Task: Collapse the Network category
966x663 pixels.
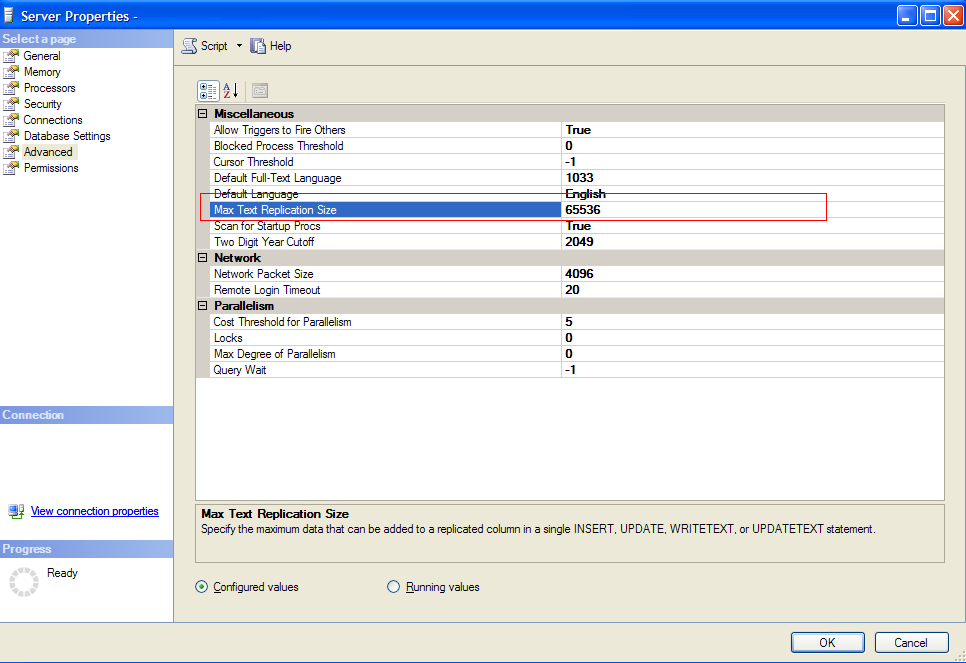Action: coord(203,258)
